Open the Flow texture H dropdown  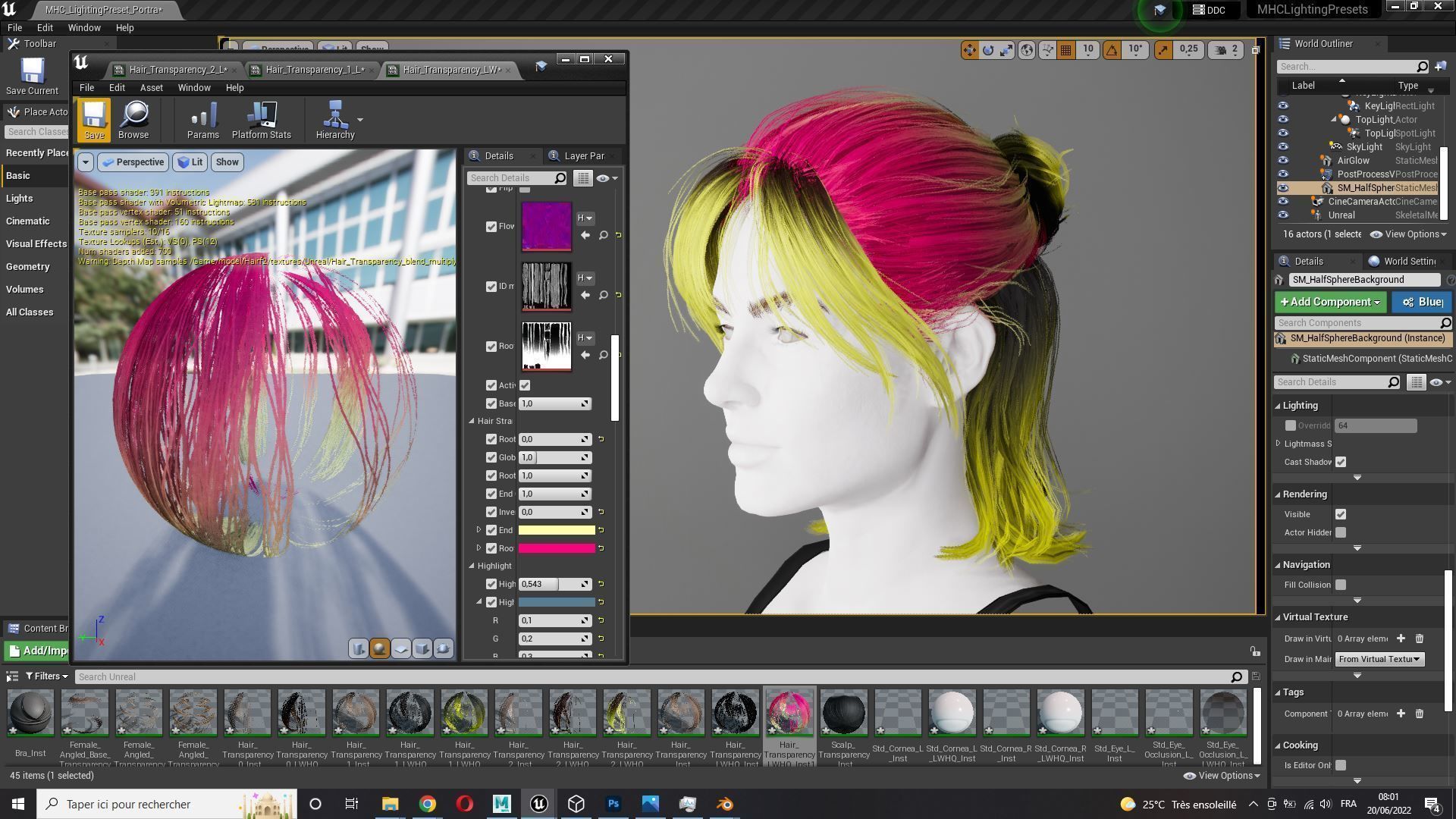coord(585,218)
